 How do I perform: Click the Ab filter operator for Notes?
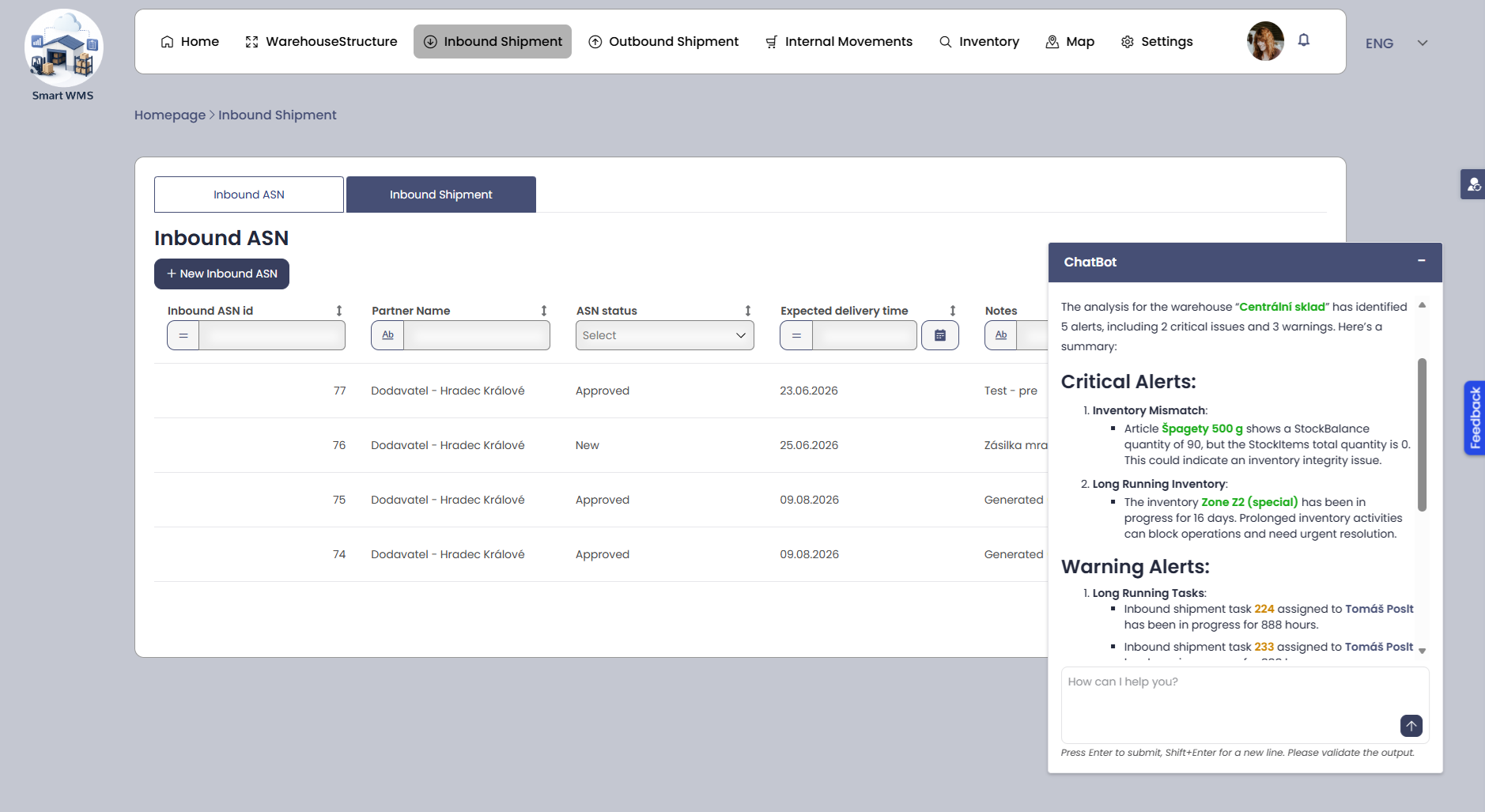click(1001, 335)
